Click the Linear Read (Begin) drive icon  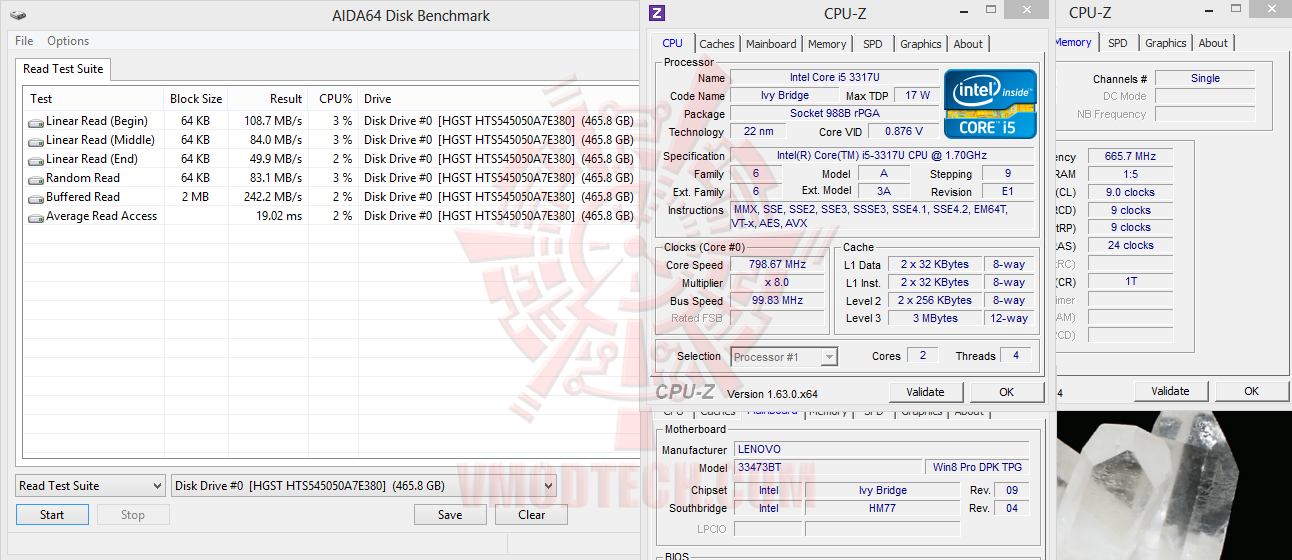(36, 122)
